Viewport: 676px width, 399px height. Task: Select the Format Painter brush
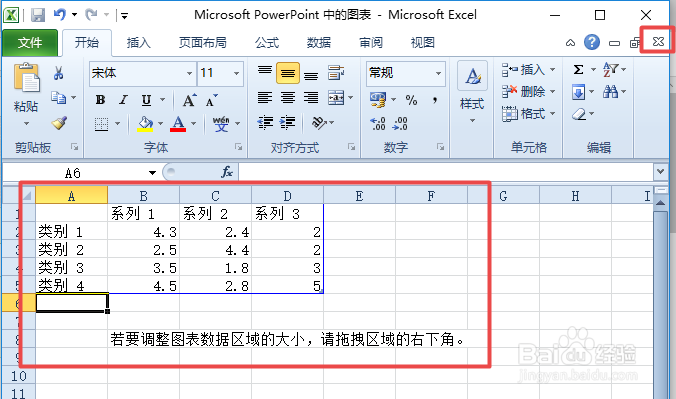click(x=59, y=123)
